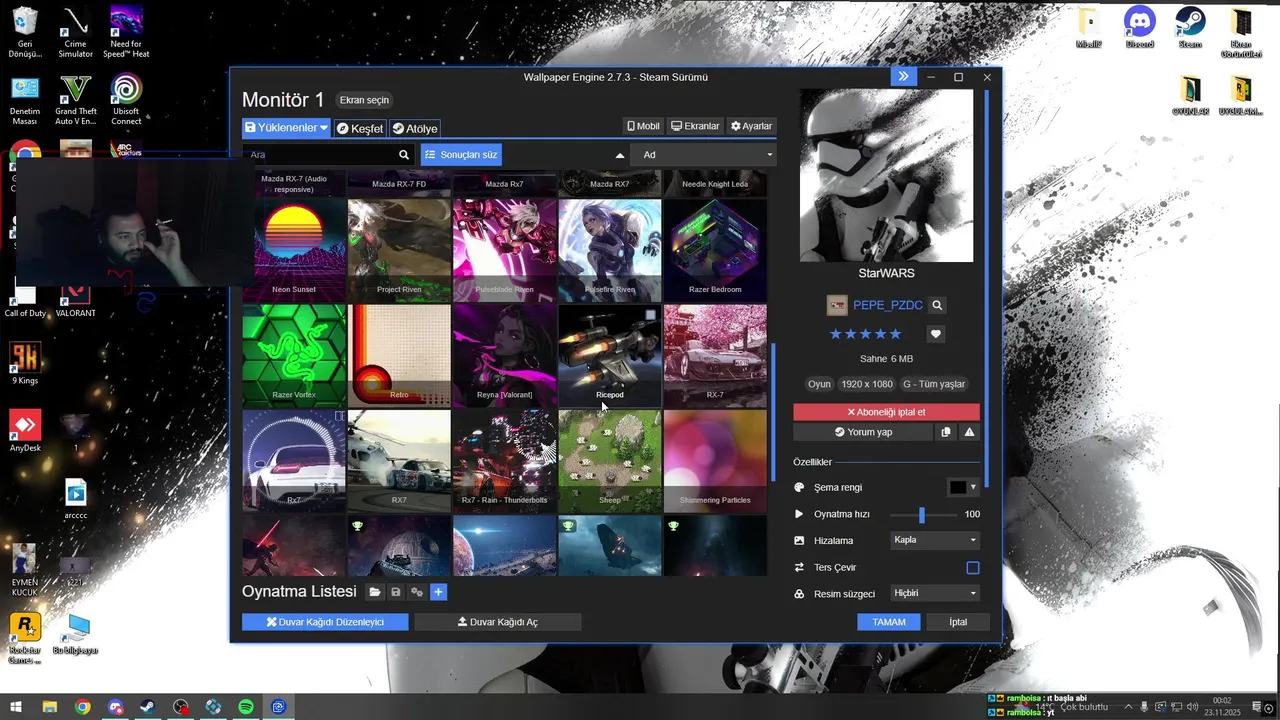This screenshot has height=720, width=1280.
Task: Open Chrome from the taskbar
Action: coord(82,707)
